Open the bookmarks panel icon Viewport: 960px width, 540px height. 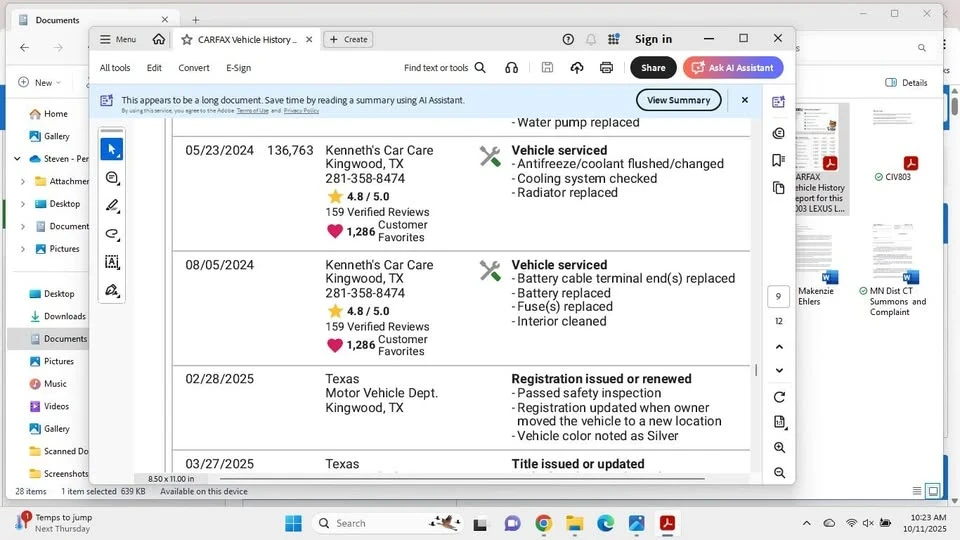[778, 160]
